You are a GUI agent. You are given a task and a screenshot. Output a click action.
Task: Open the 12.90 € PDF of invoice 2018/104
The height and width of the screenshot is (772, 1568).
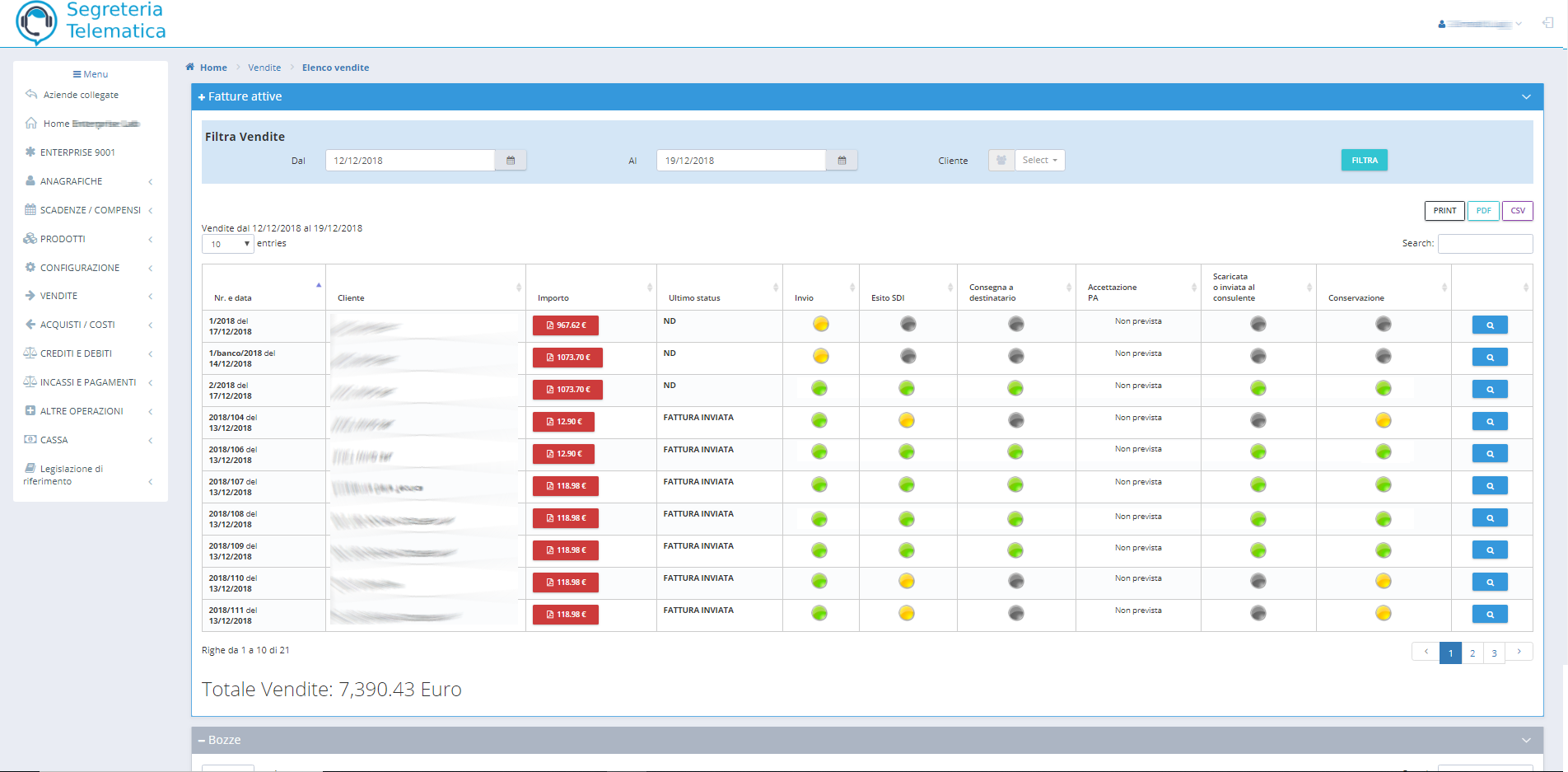[x=563, y=422]
